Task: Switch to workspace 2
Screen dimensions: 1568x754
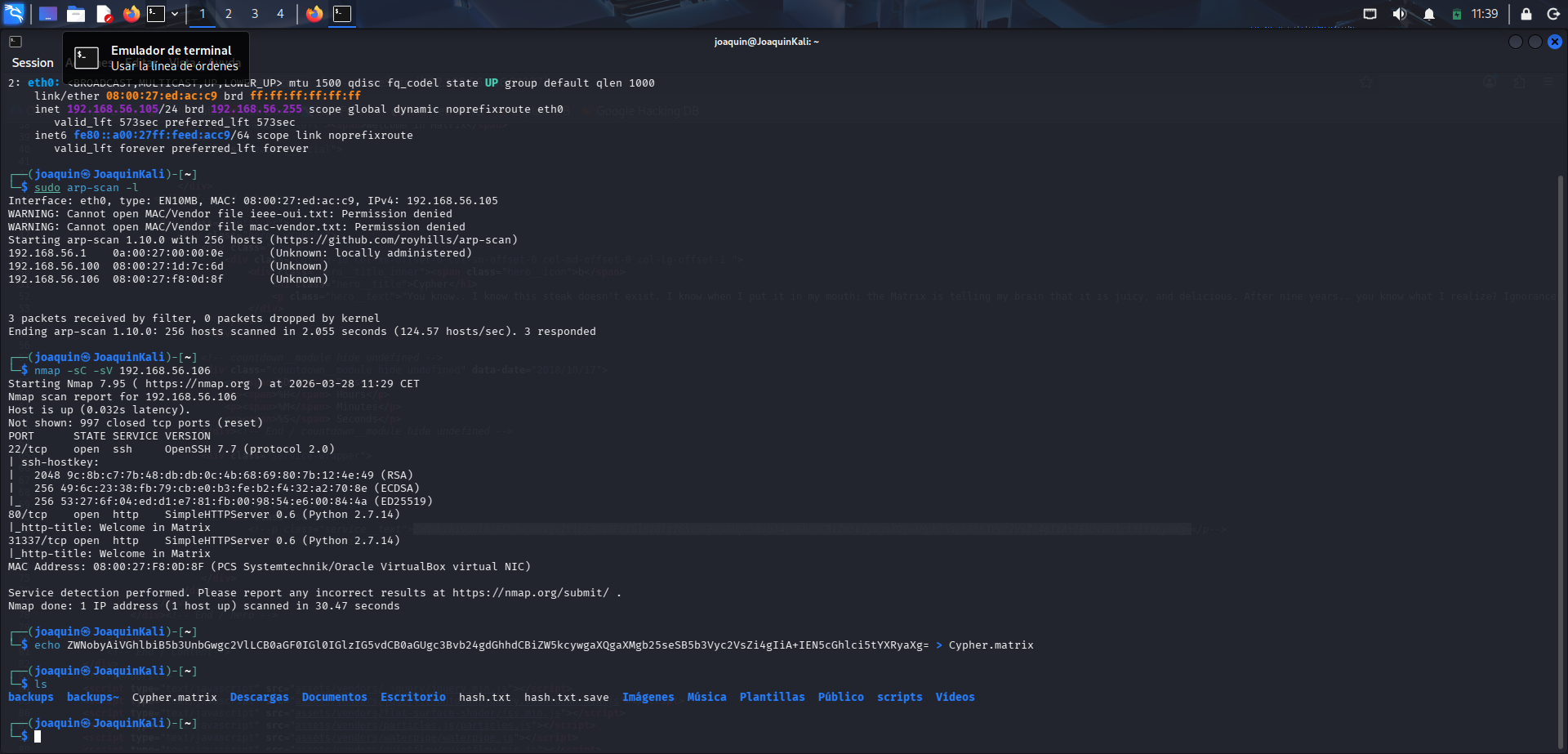Action: coord(229,14)
